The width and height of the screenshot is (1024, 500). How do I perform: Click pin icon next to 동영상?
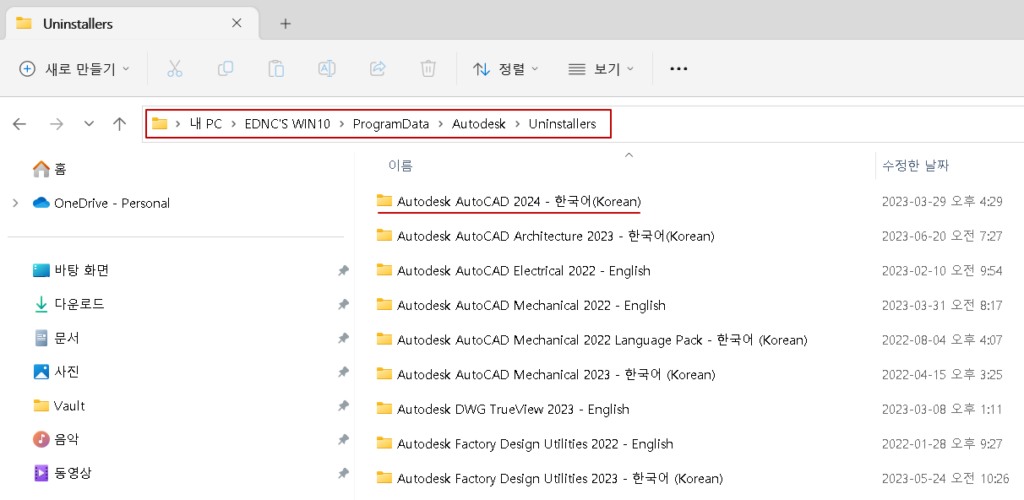point(343,473)
